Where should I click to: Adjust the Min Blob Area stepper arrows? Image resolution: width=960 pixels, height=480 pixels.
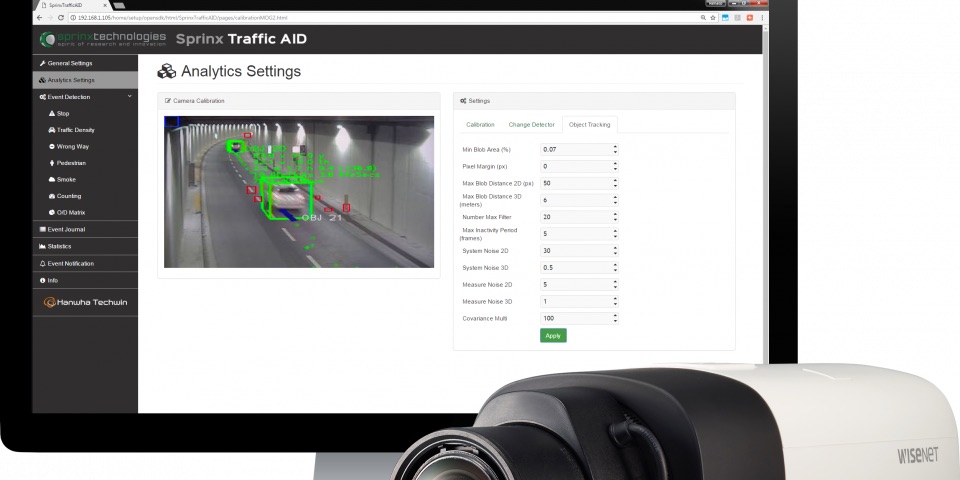click(x=615, y=149)
